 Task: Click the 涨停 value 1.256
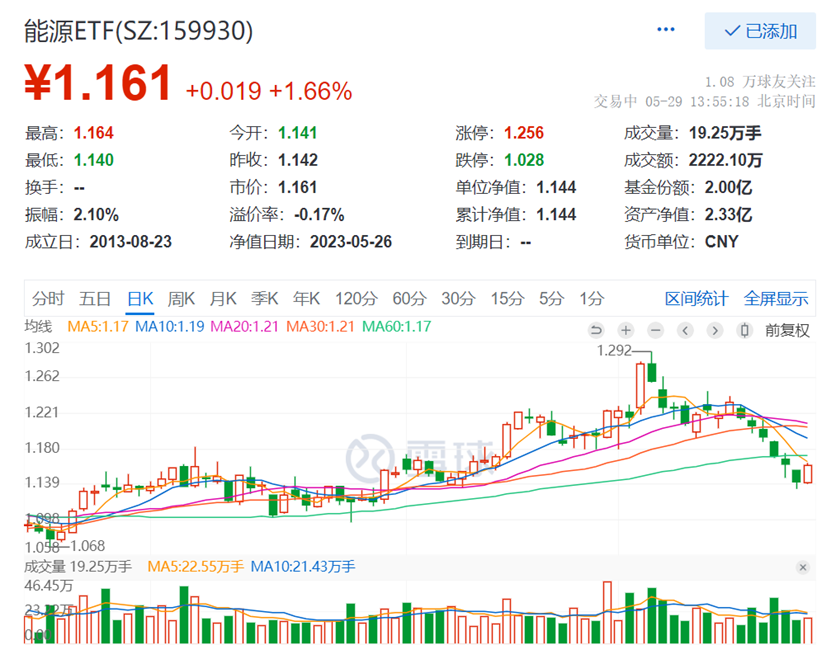(x=524, y=133)
